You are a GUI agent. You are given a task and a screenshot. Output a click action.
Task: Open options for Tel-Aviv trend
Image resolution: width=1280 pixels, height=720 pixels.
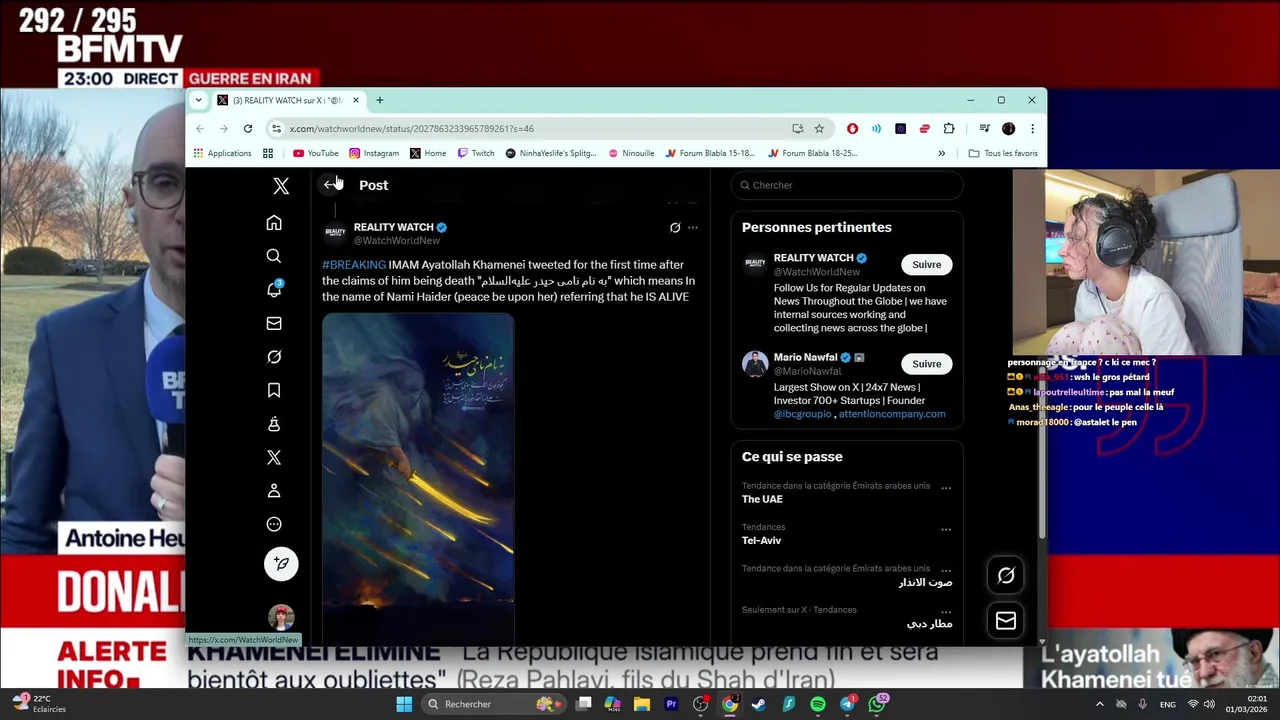(x=946, y=529)
